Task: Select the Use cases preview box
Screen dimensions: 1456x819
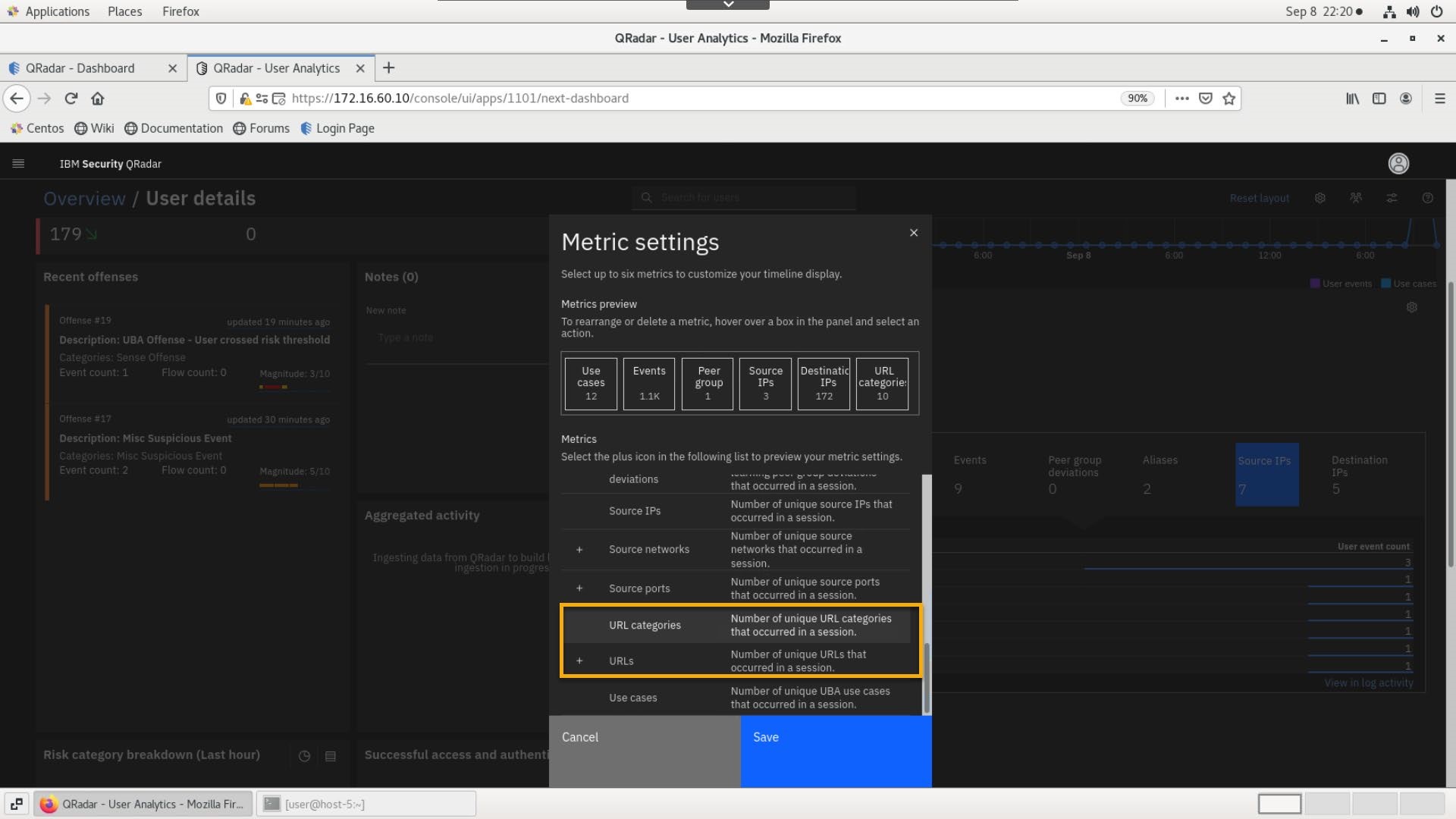Action: (591, 383)
